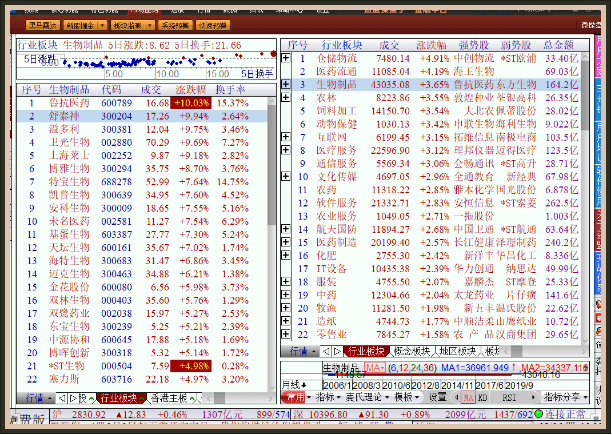Select sector row 软件服务

[x=435, y=203]
